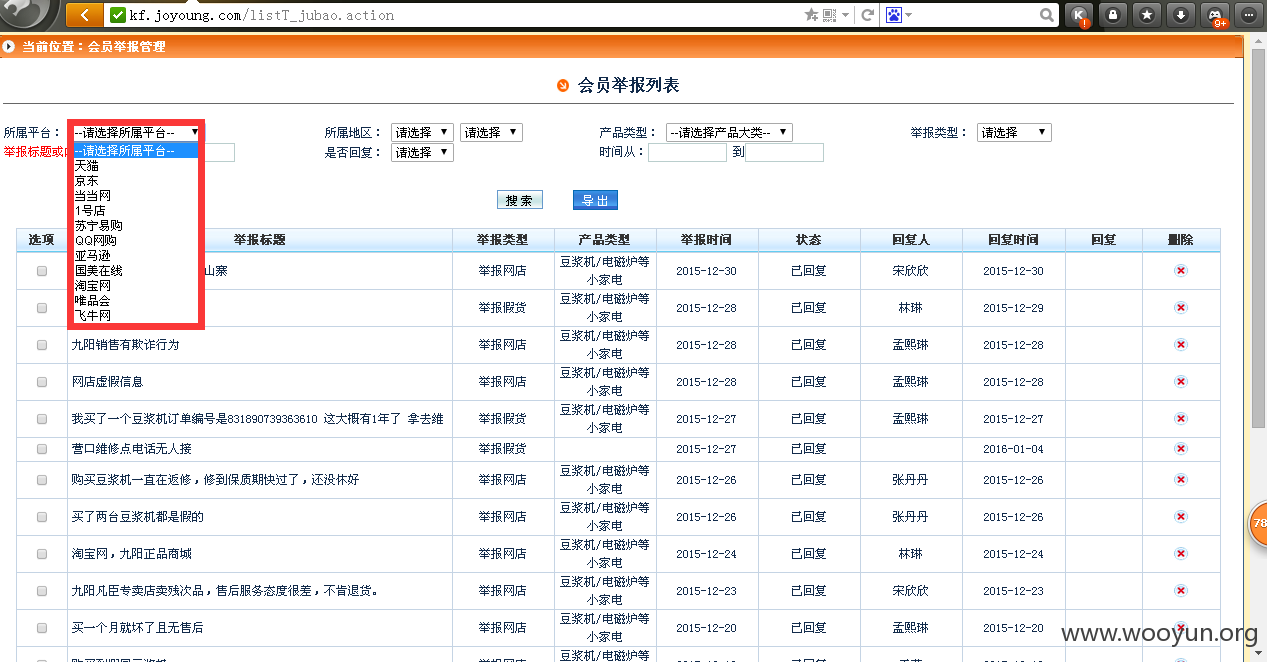Expand the 产品类型 dropdown
The width and height of the screenshot is (1267, 662).
click(729, 132)
